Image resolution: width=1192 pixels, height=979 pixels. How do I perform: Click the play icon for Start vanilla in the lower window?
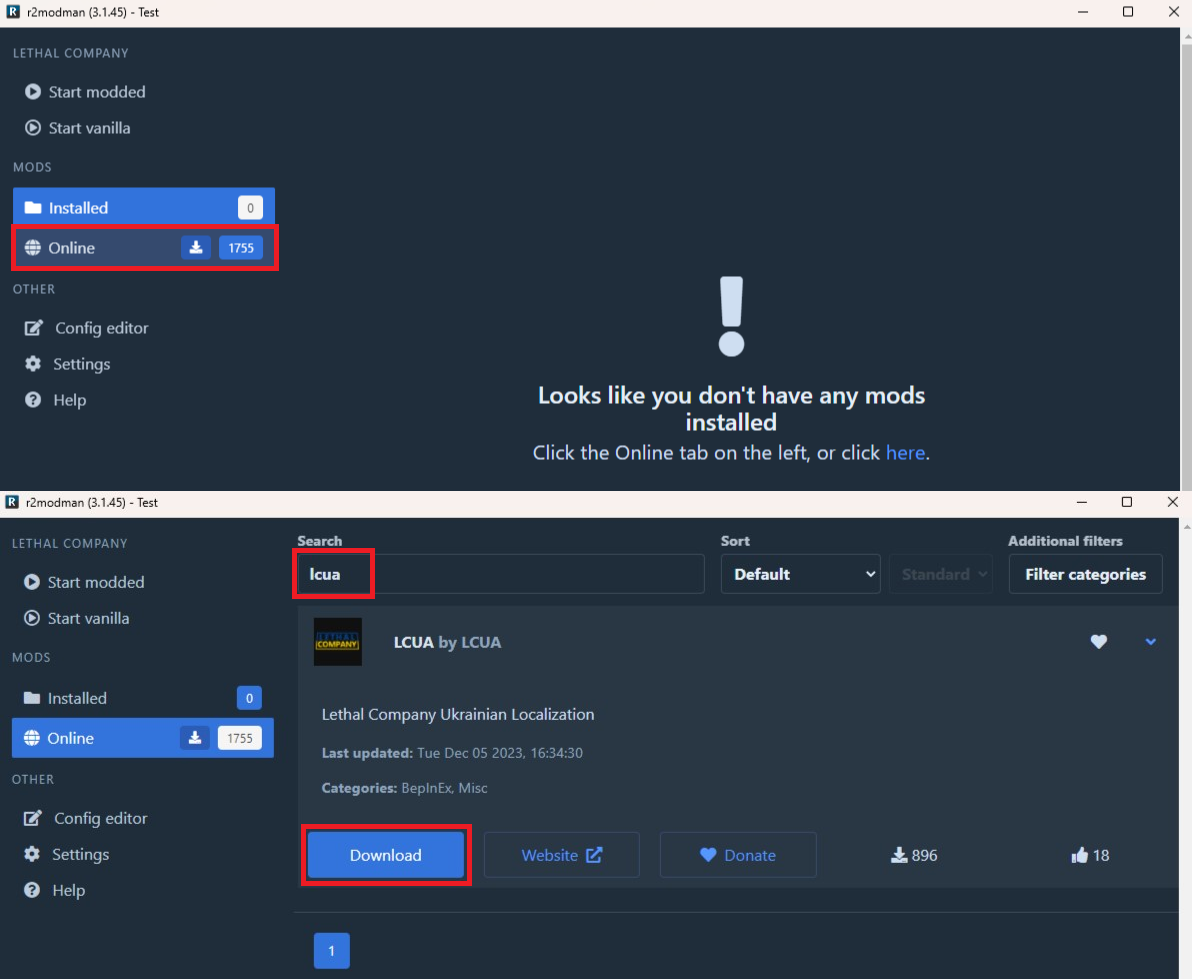[x=31, y=618]
